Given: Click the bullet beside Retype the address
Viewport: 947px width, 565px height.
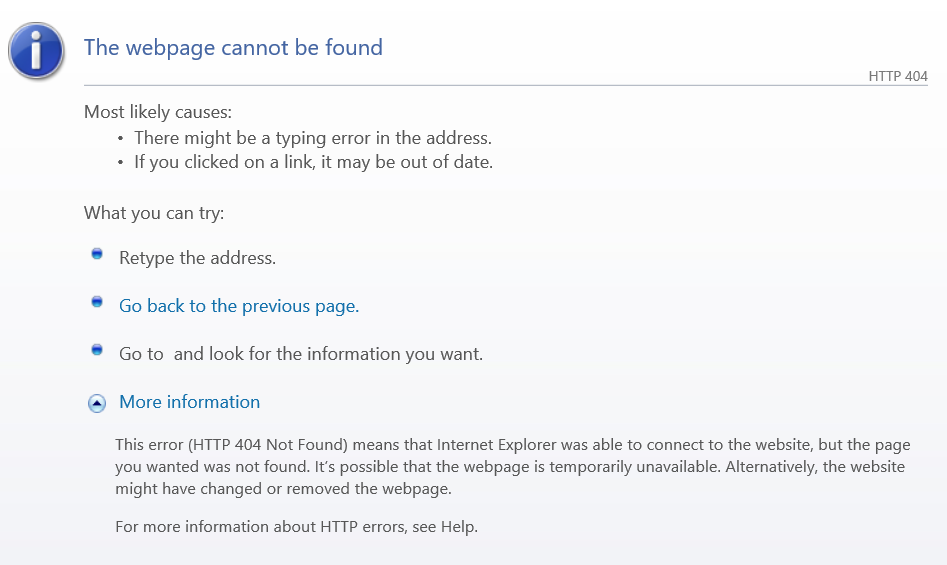Looking at the screenshot, I should 97,254.
